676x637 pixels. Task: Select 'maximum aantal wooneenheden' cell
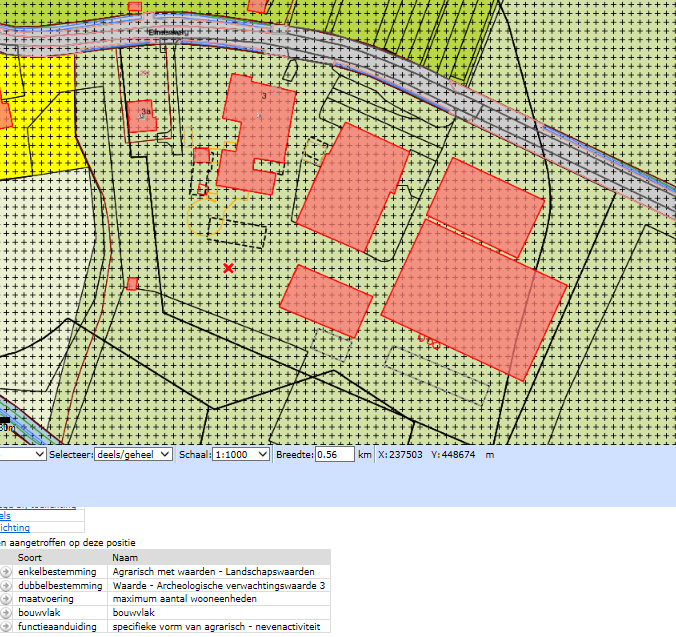pyautogui.click(x=219, y=599)
